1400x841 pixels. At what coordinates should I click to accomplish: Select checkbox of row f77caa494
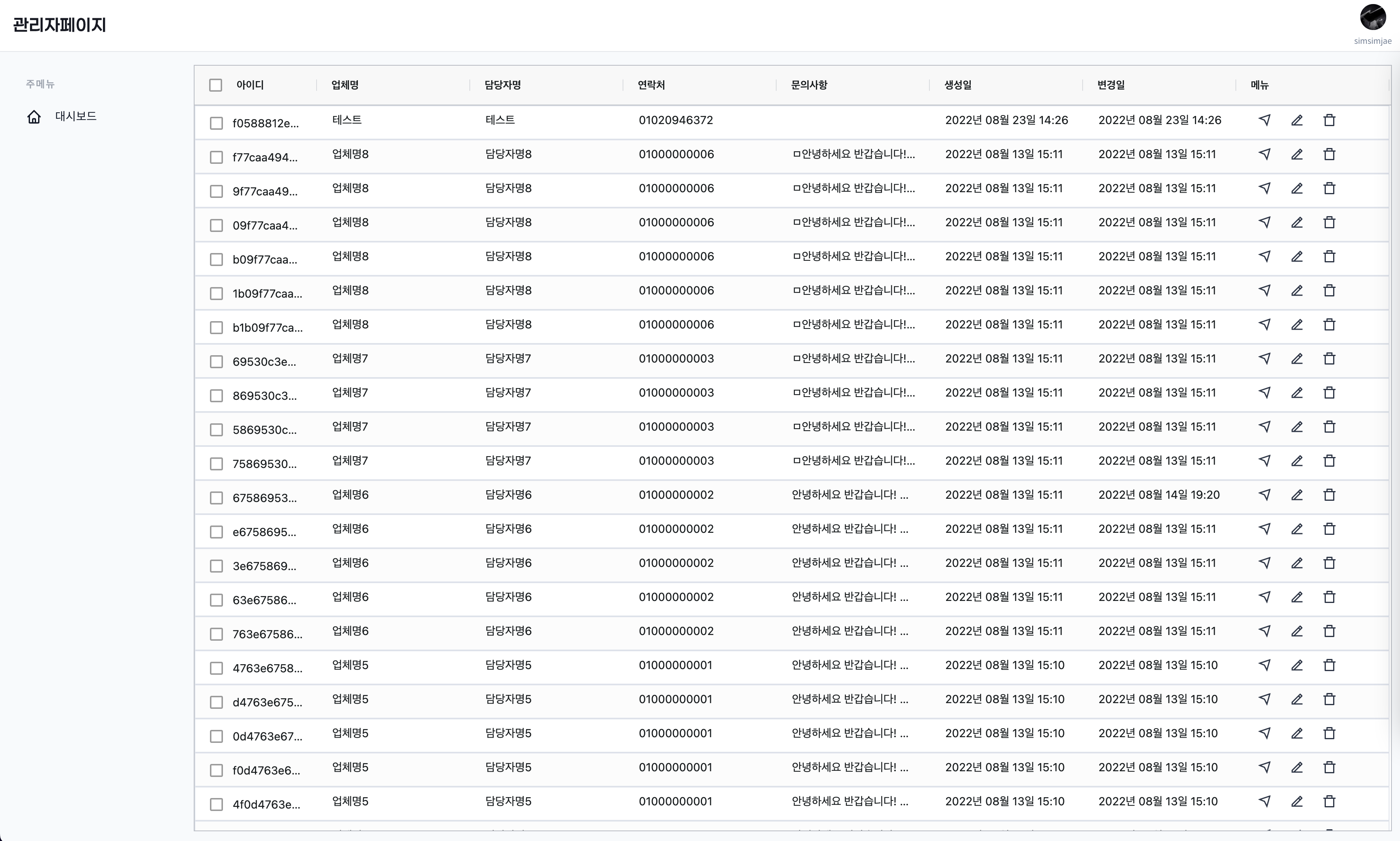pos(216,157)
